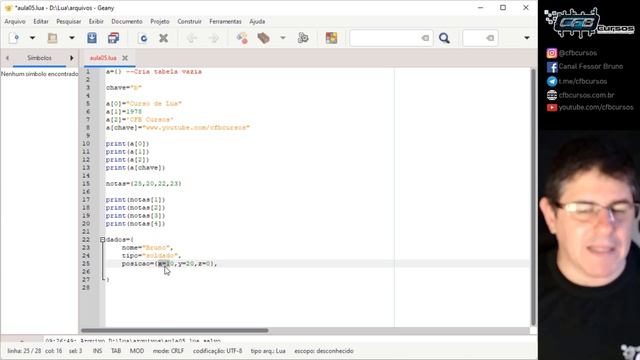Screen dimensions: 640x360
Task: Open the Arquivo menu
Action: coord(15,21)
